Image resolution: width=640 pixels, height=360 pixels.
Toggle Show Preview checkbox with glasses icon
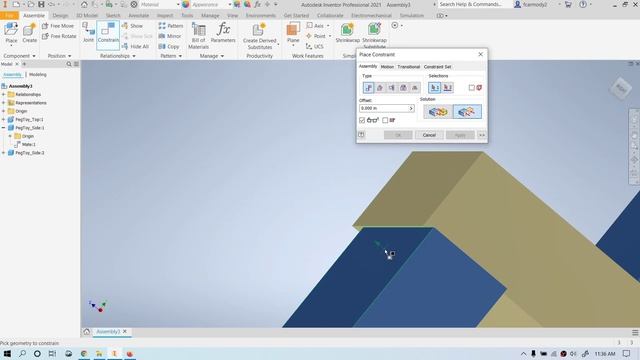coord(362,120)
